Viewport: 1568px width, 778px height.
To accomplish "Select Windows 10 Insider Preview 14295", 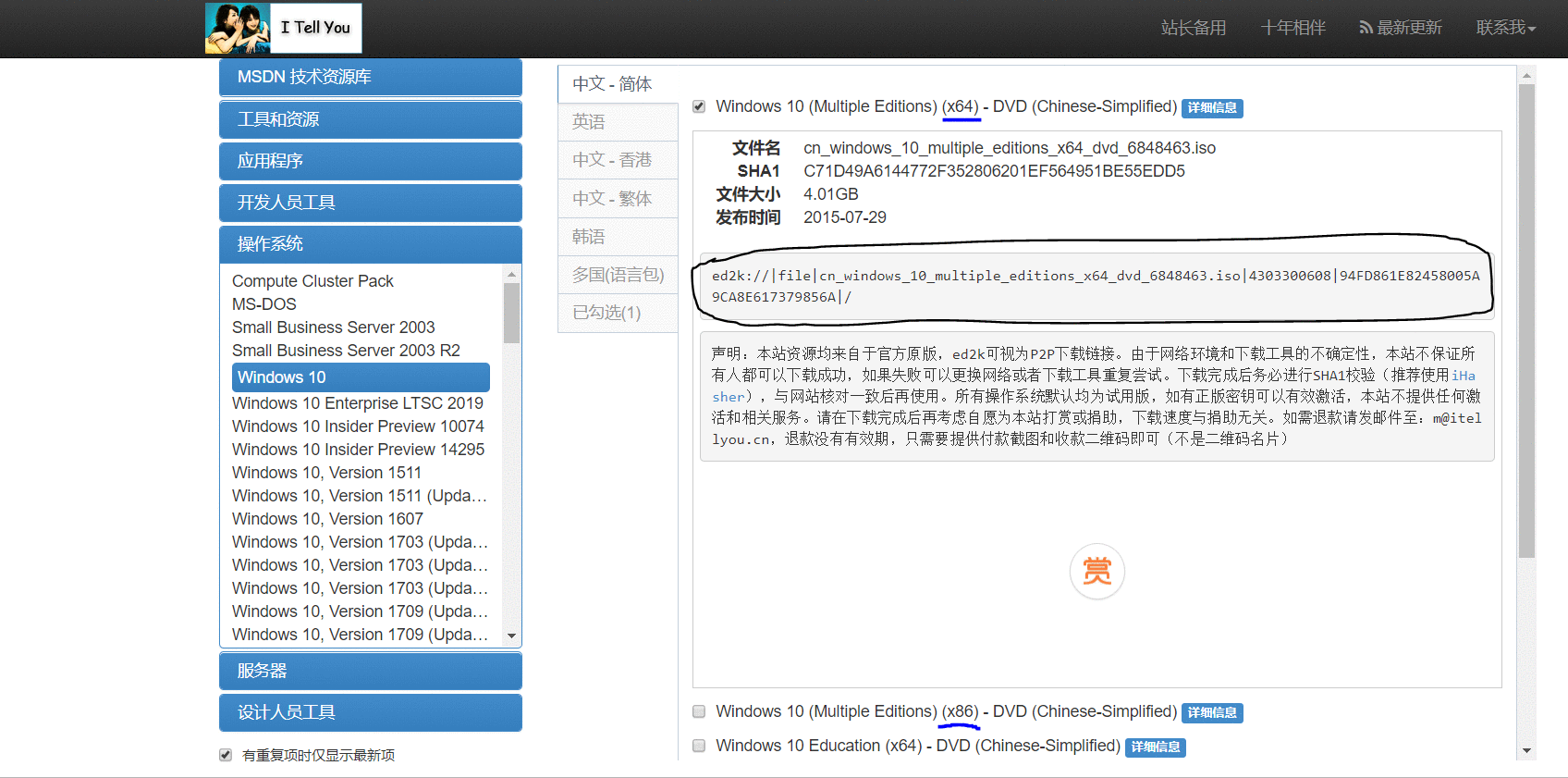I will (x=358, y=450).
